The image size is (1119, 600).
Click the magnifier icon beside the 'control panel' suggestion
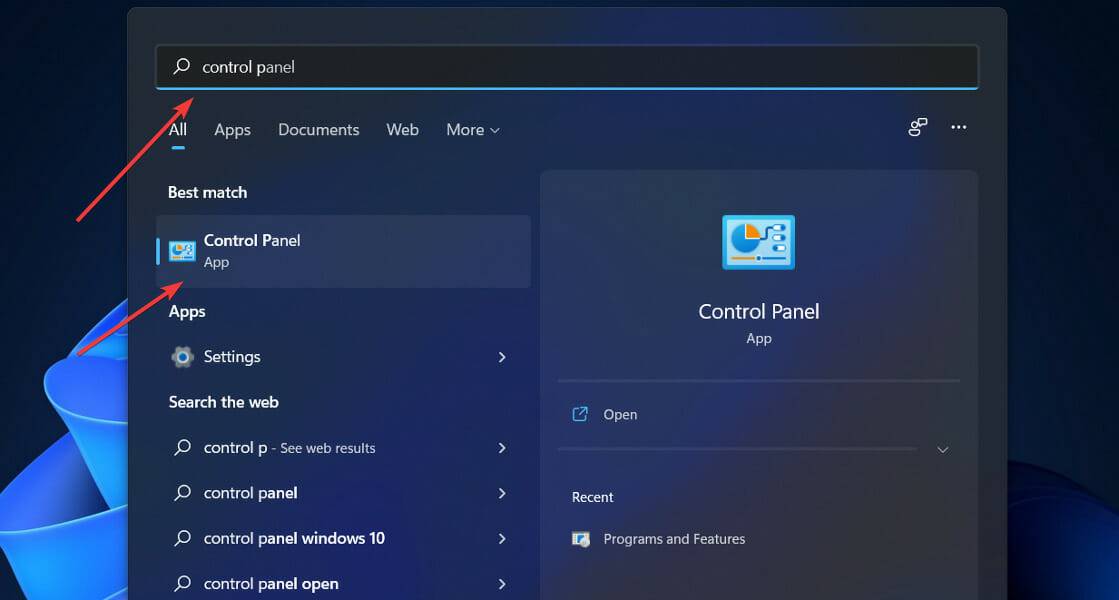[x=182, y=493]
